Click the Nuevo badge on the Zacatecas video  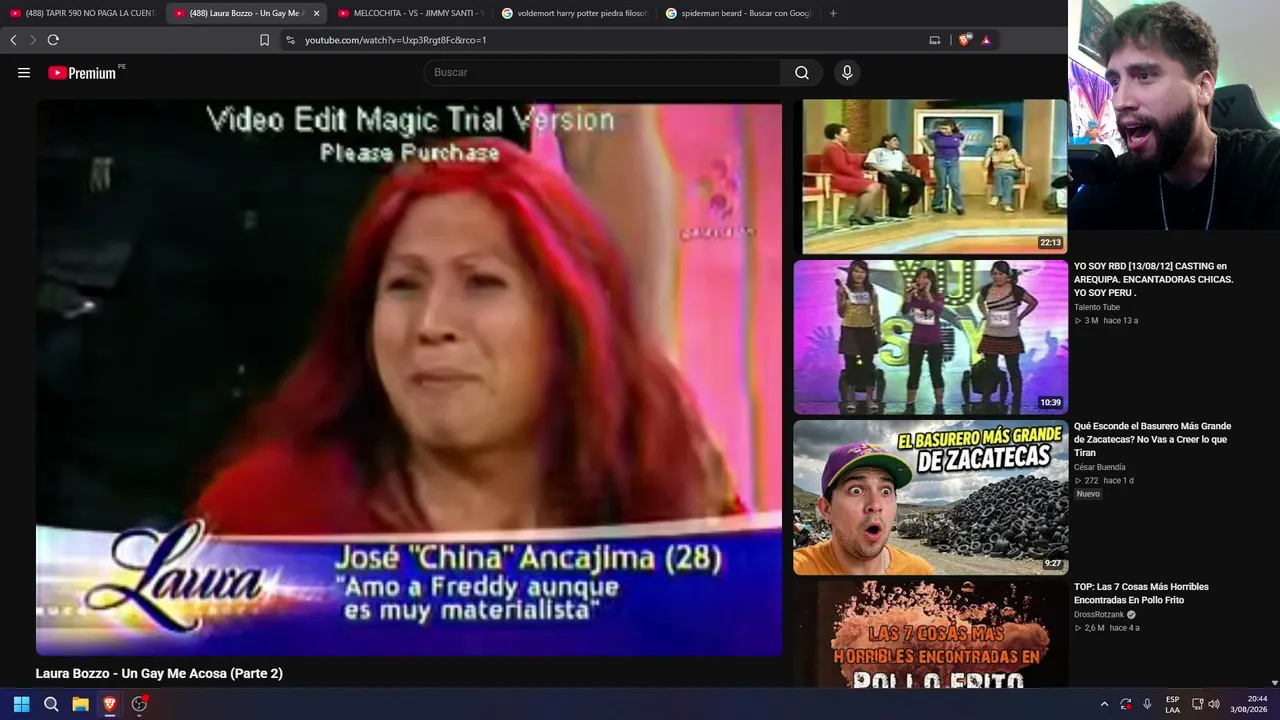coord(1088,494)
